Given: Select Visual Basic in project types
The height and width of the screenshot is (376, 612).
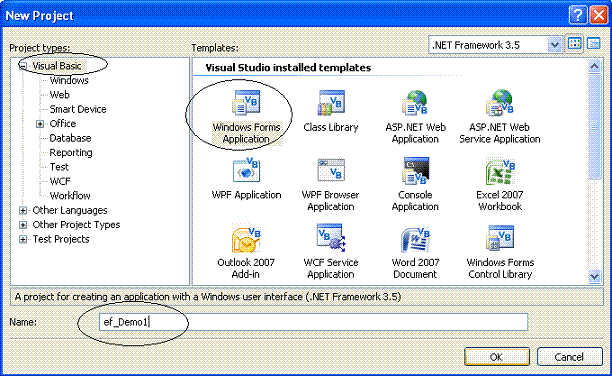Looking at the screenshot, I should (x=57, y=66).
